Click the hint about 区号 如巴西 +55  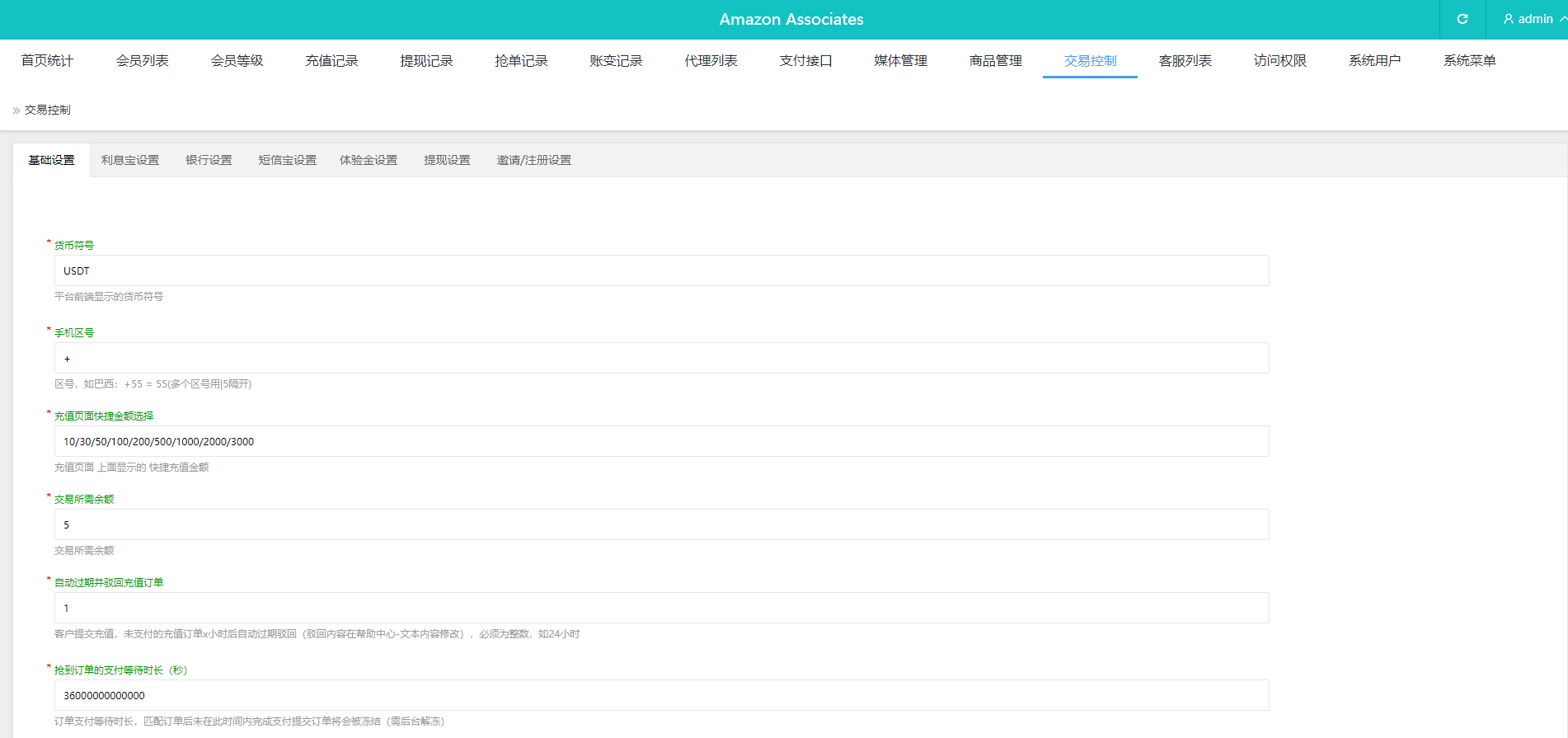[x=153, y=383]
